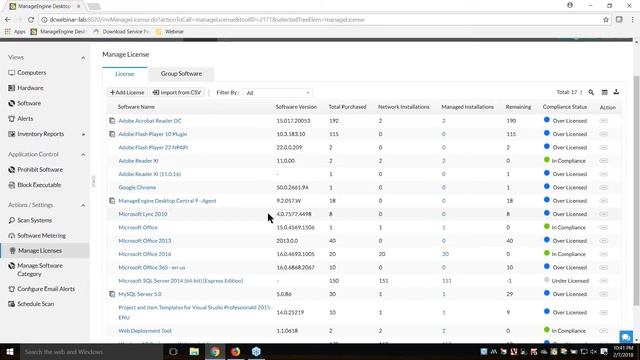
Task: Select the ManageEngine Desktop Central browser tab
Action: point(45,6)
